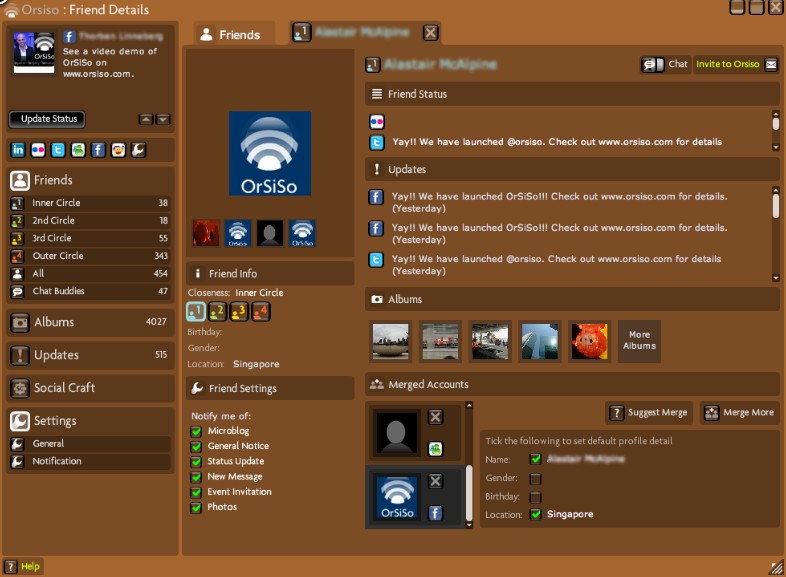Viewport: 786px width, 577px height.
Task: Open Notification settings
Action: 90,461
